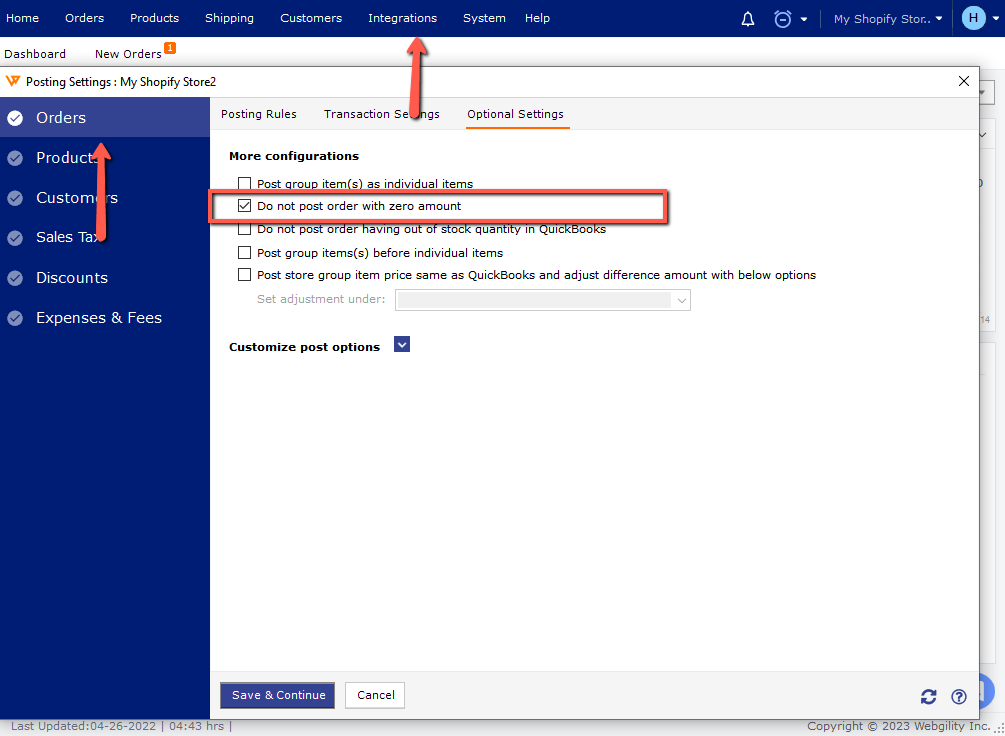This screenshot has width=1005, height=736.
Task: Click the Products checkmark icon in sidebar
Action: pos(15,158)
